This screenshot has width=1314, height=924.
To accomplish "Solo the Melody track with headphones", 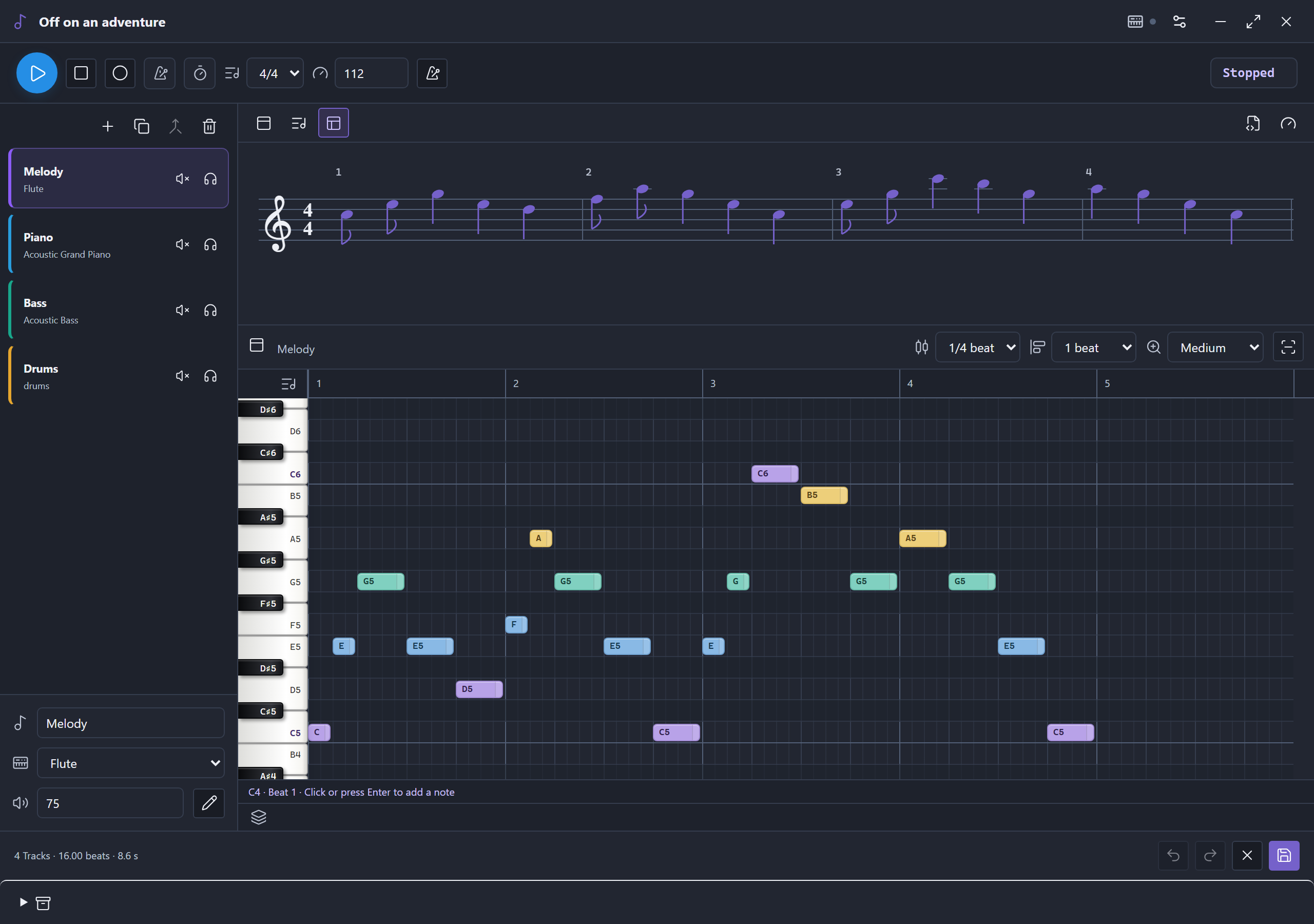I will (x=210, y=179).
